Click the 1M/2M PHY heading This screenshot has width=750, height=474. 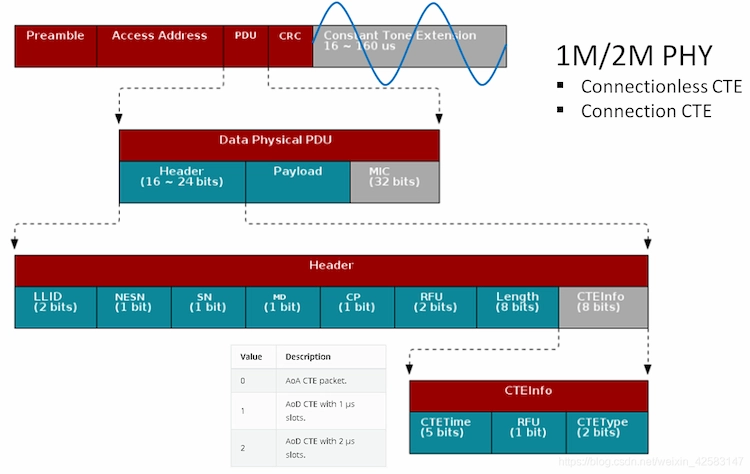(634, 55)
